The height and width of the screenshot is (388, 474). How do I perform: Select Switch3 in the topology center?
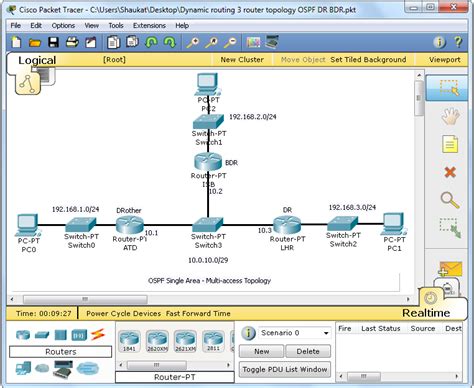click(x=208, y=225)
